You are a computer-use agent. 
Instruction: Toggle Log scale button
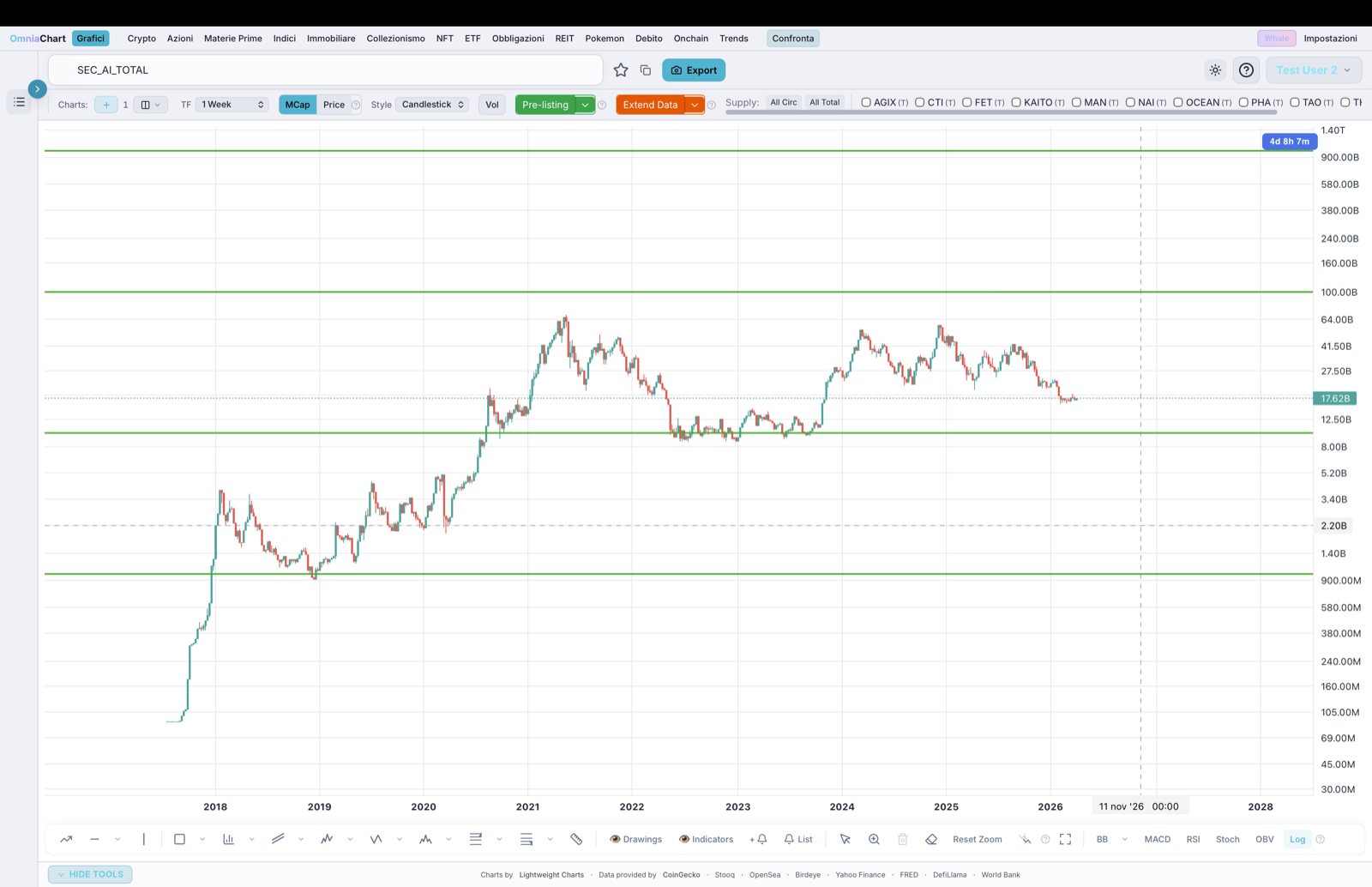[1297, 839]
